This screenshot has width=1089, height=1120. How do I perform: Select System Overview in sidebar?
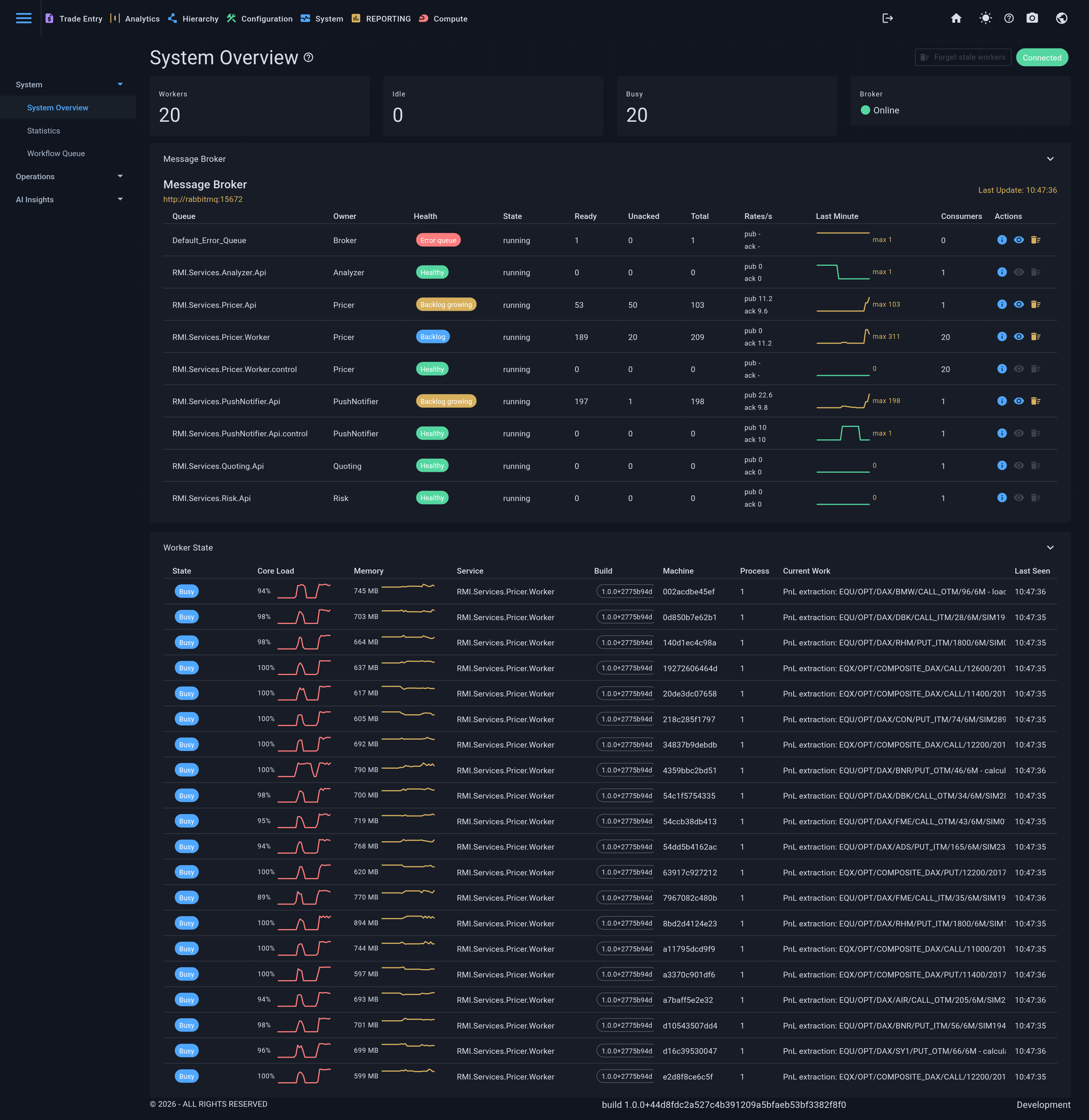68,107
